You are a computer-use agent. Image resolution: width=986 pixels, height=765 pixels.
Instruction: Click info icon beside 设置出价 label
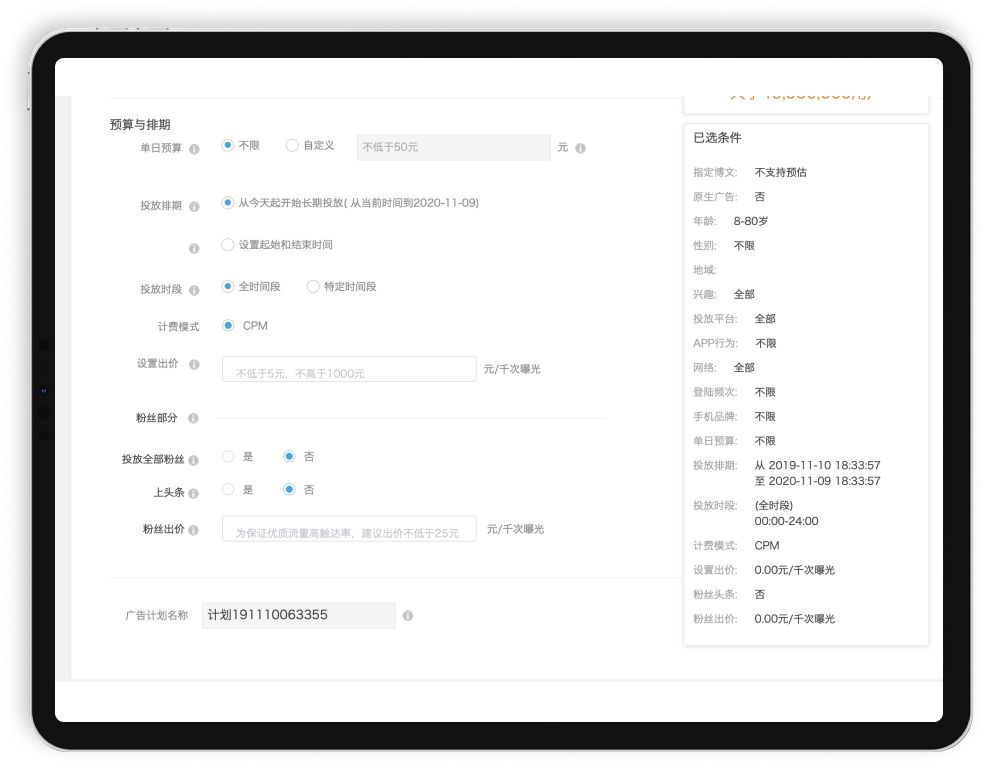194,366
